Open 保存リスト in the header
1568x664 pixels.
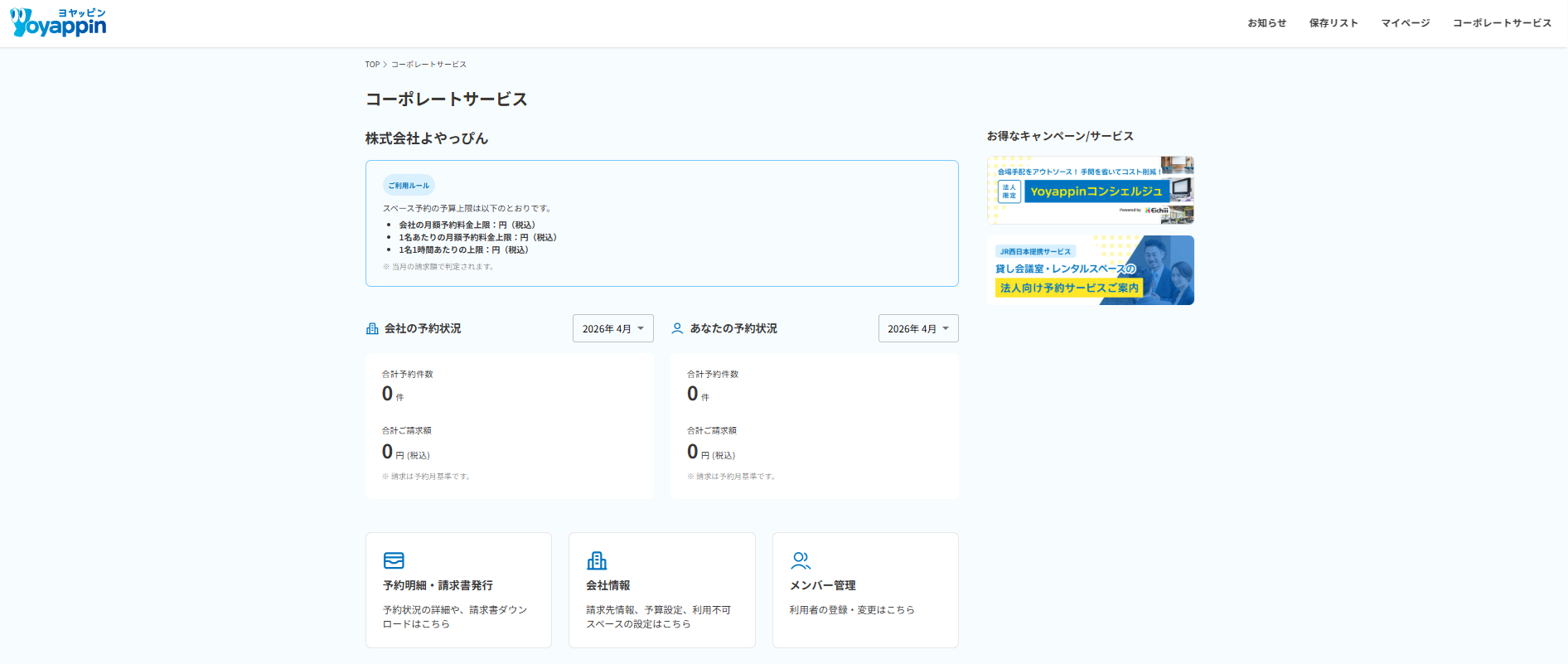1333,23
